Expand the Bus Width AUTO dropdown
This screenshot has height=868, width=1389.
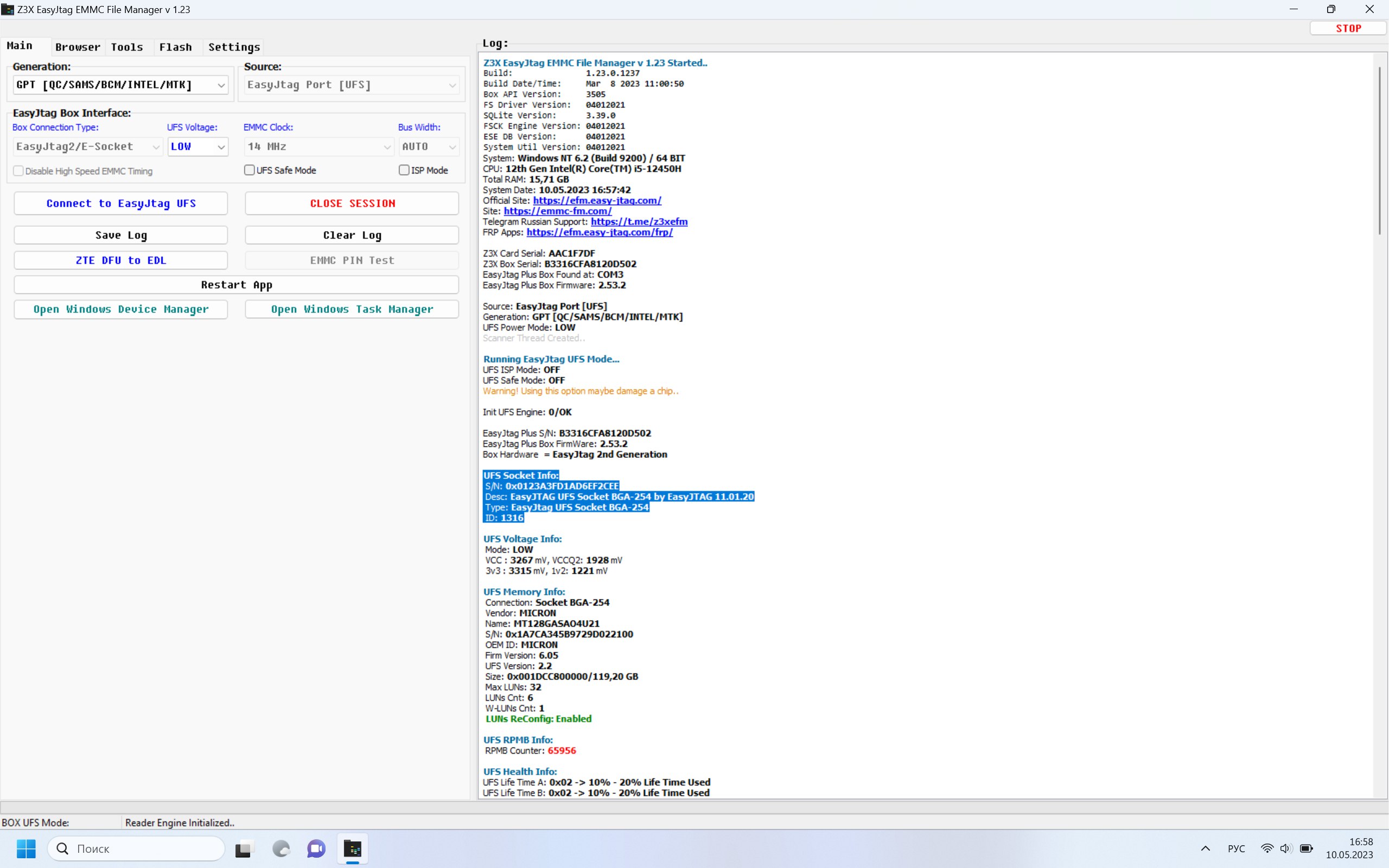[x=429, y=146]
